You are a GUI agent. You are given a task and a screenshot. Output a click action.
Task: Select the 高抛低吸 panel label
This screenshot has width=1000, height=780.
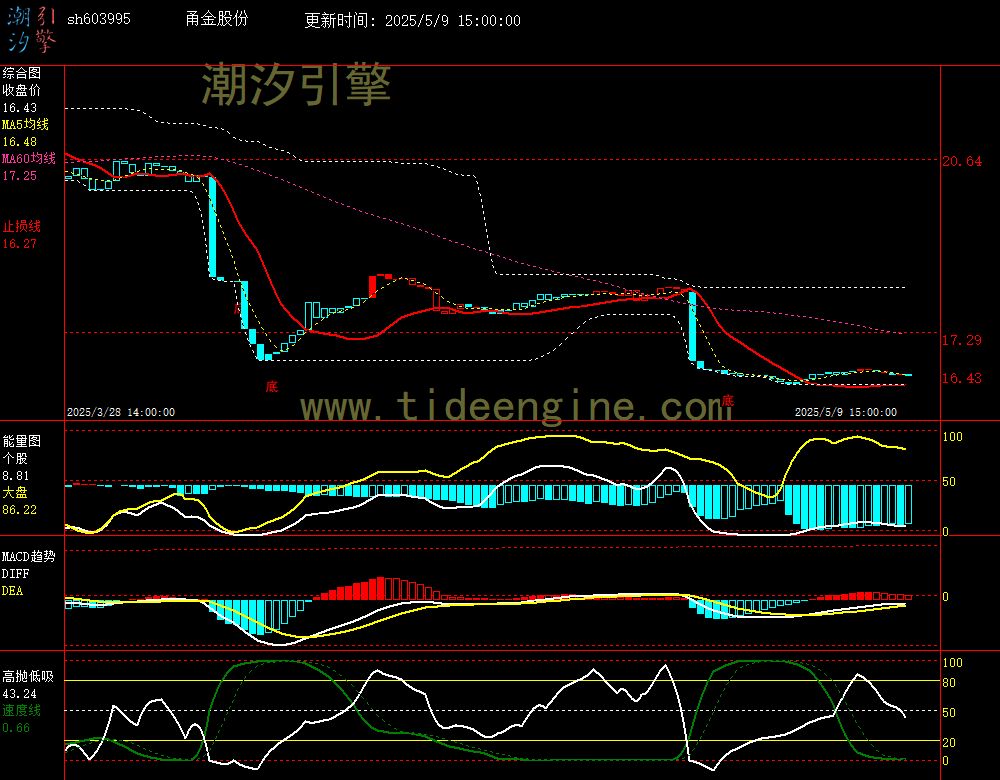click(x=28, y=677)
